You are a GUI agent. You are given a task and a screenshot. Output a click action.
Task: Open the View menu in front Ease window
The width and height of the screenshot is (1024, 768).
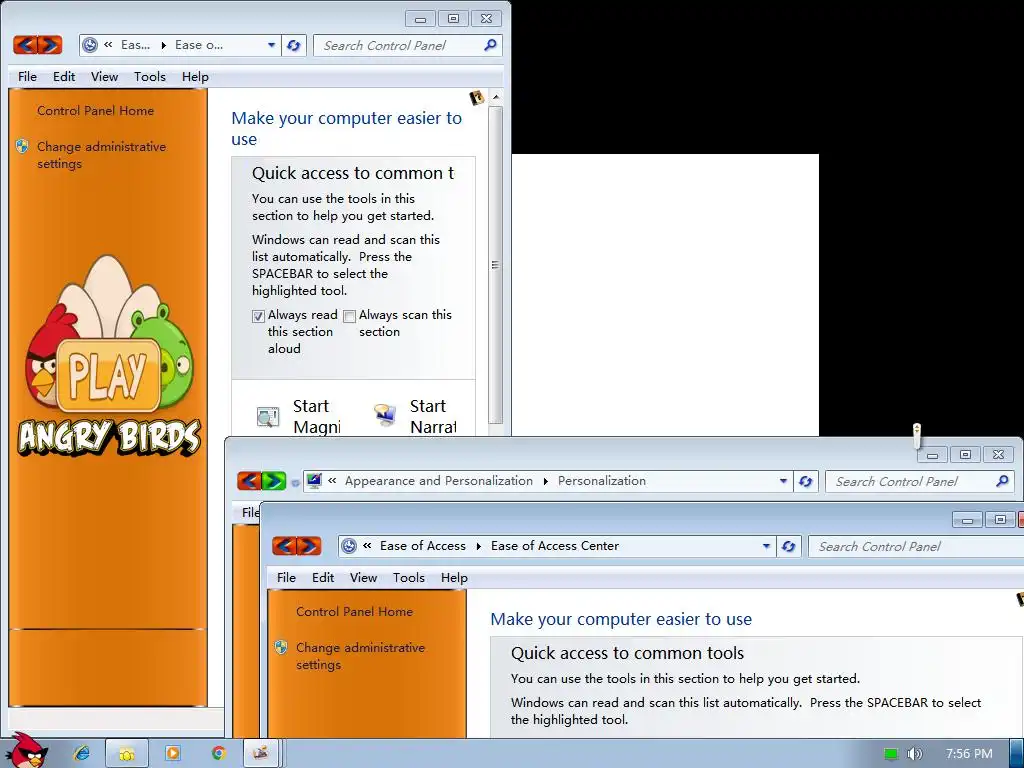coord(363,577)
